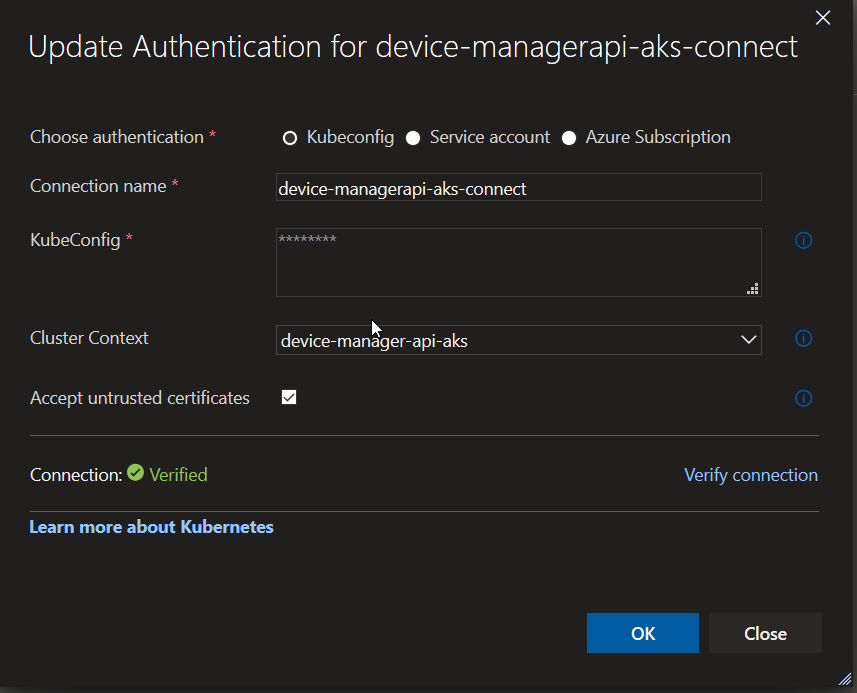Show info for Accept untrusted certificates
The height and width of the screenshot is (693, 857).
click(x=803, y=398)
